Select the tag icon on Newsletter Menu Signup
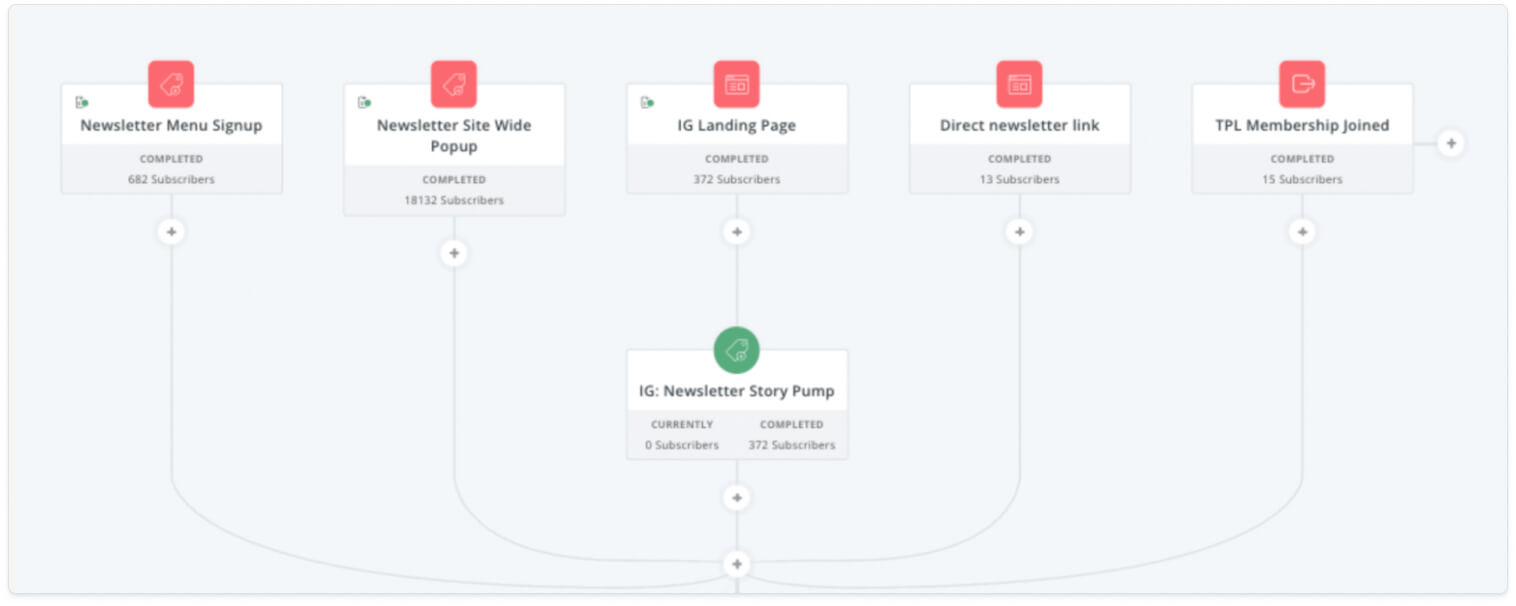The image size is (1516, 606). click(x=171, y=84)
